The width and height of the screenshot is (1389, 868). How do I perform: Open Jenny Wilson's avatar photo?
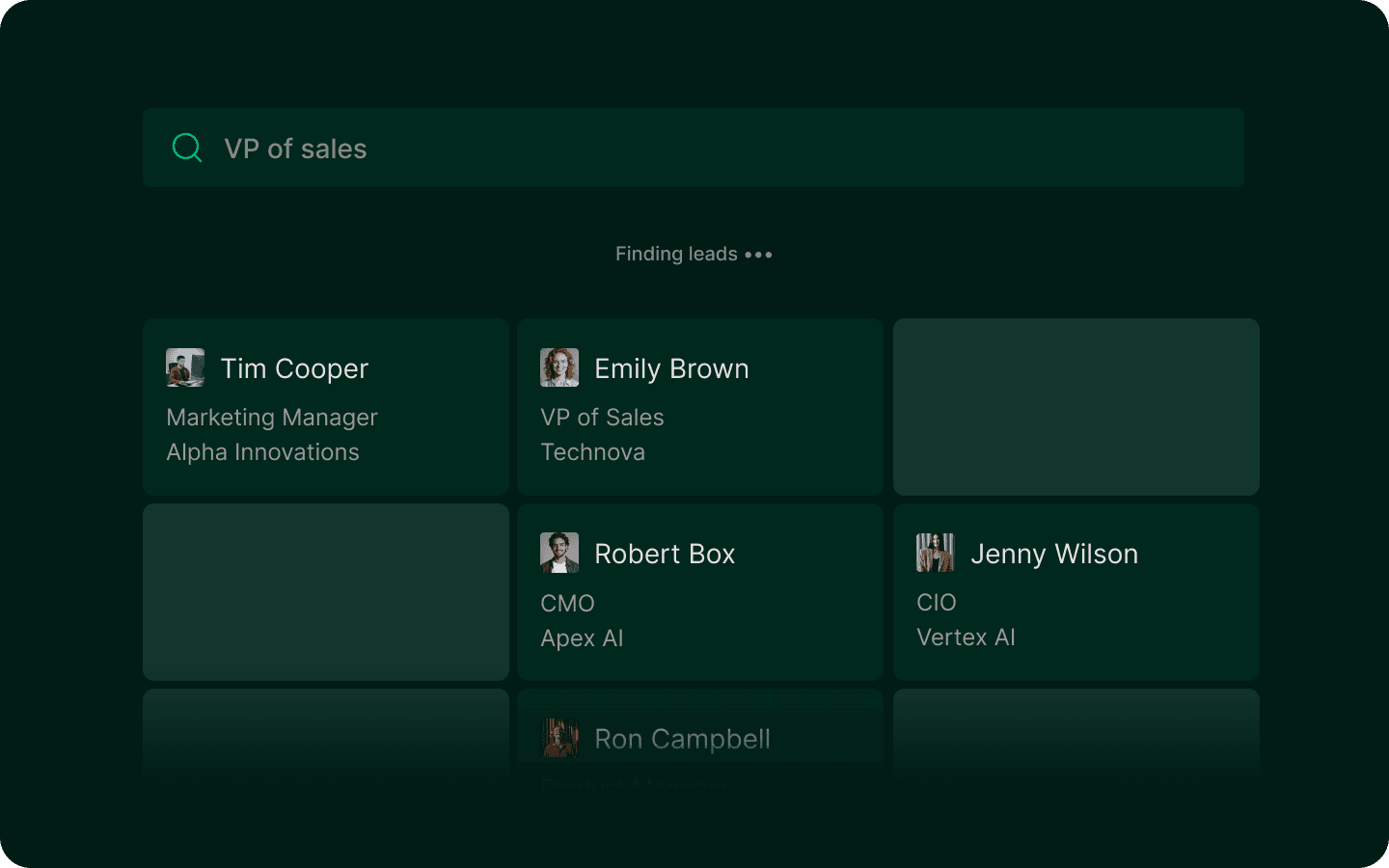pyautogui.click(x=935, y=553)
